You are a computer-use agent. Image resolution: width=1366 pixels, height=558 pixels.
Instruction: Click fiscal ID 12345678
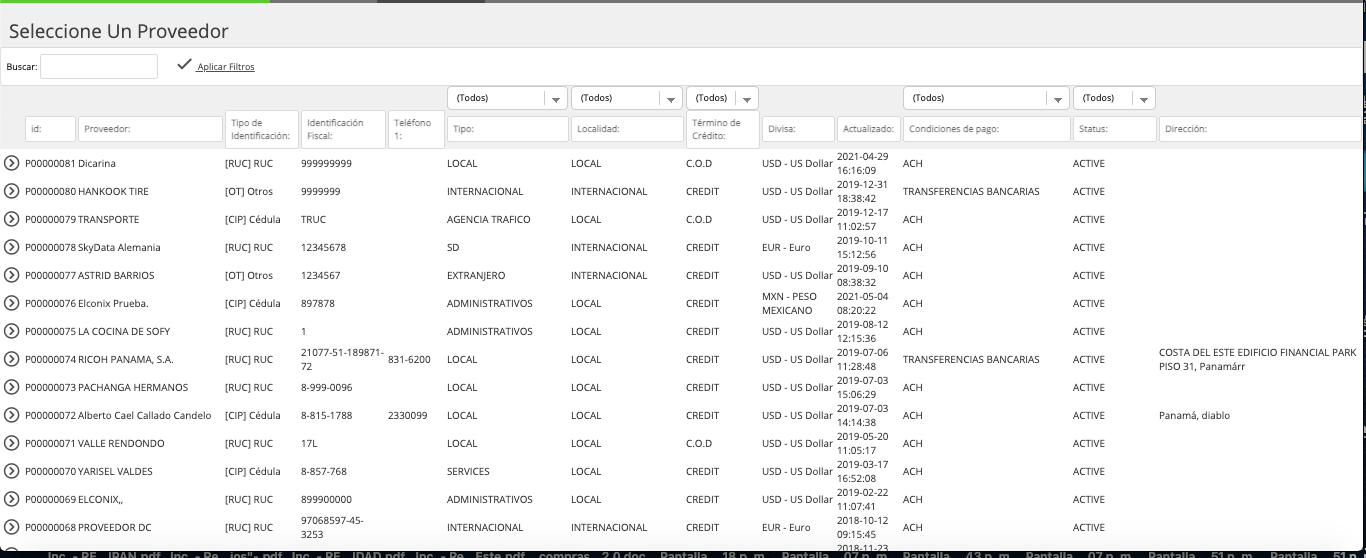click(x=323, y=247)
